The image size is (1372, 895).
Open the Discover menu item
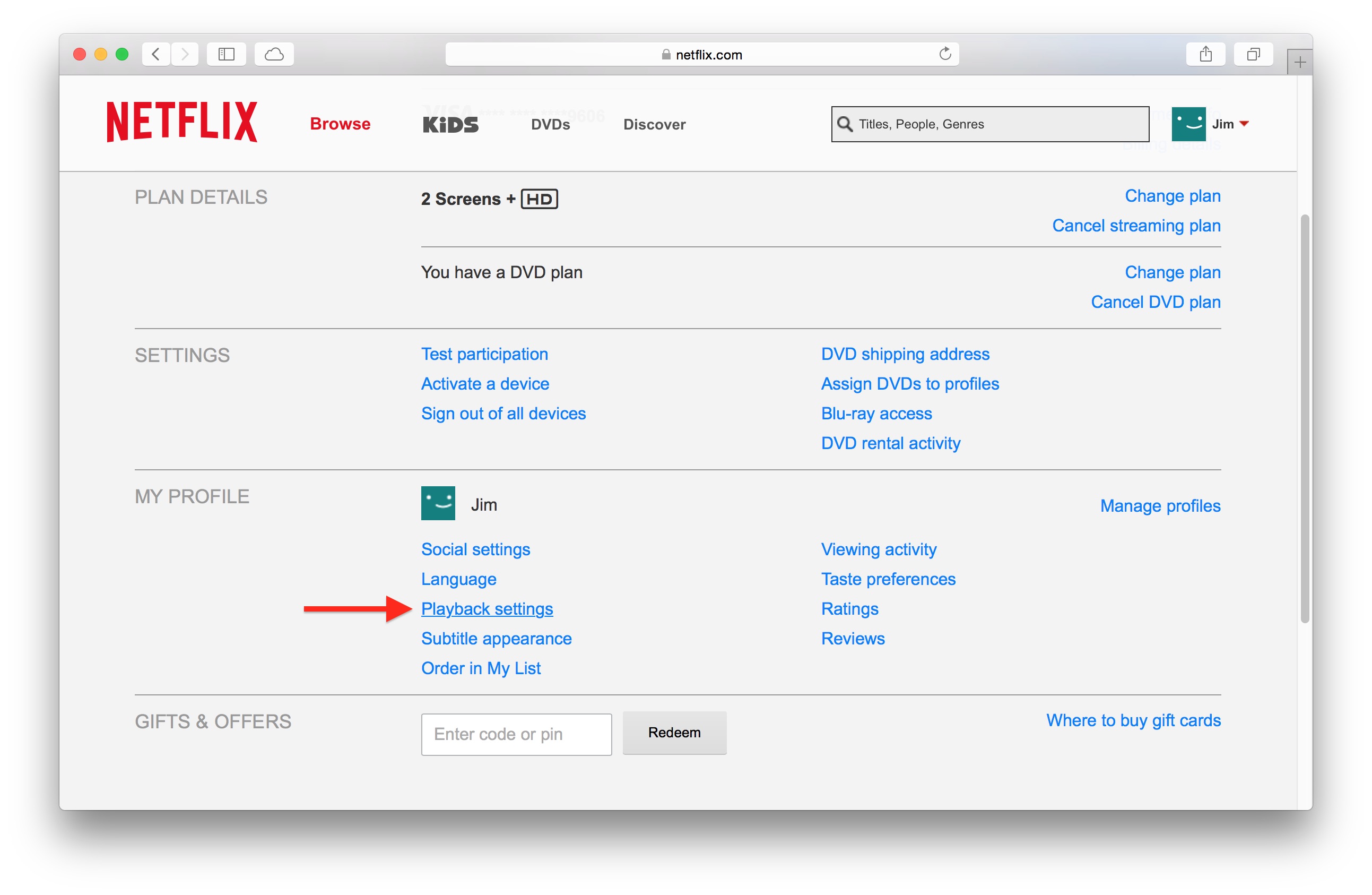pos(654,124)
